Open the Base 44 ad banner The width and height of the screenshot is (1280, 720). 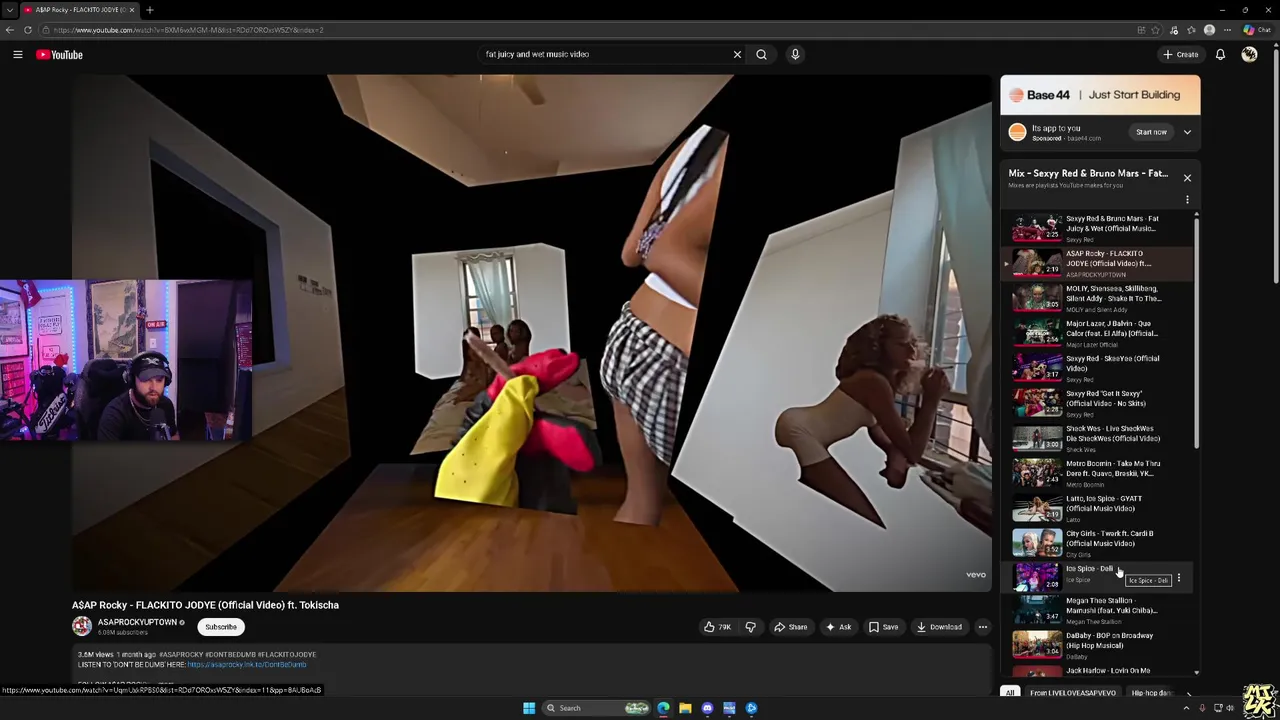[1100, 95]
